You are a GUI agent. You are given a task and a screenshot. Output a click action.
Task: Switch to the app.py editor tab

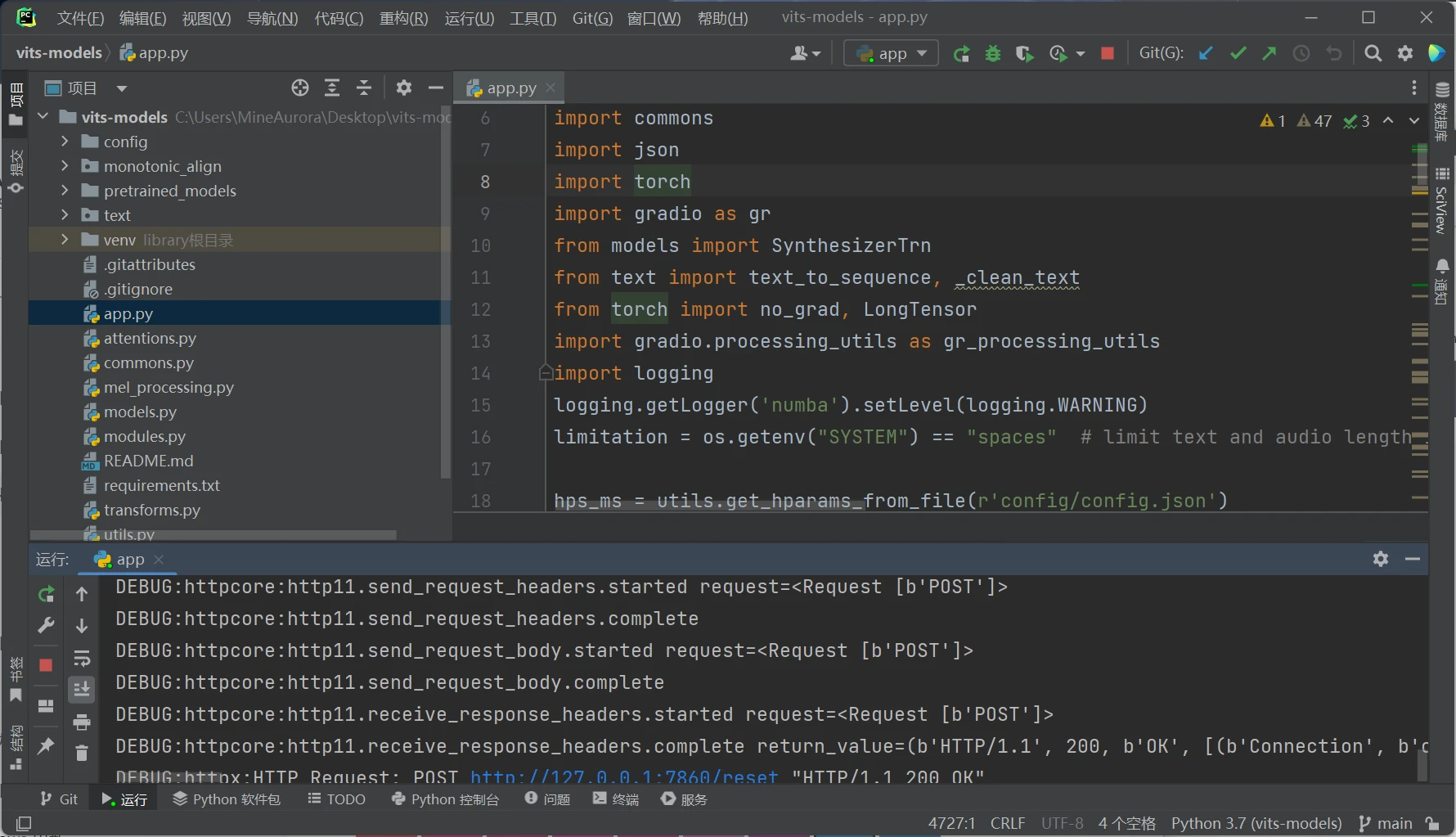click(x=510, y=88)
